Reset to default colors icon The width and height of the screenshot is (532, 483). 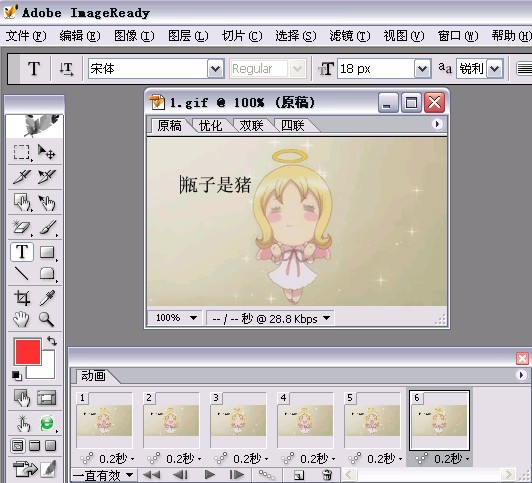coord(16,375)
